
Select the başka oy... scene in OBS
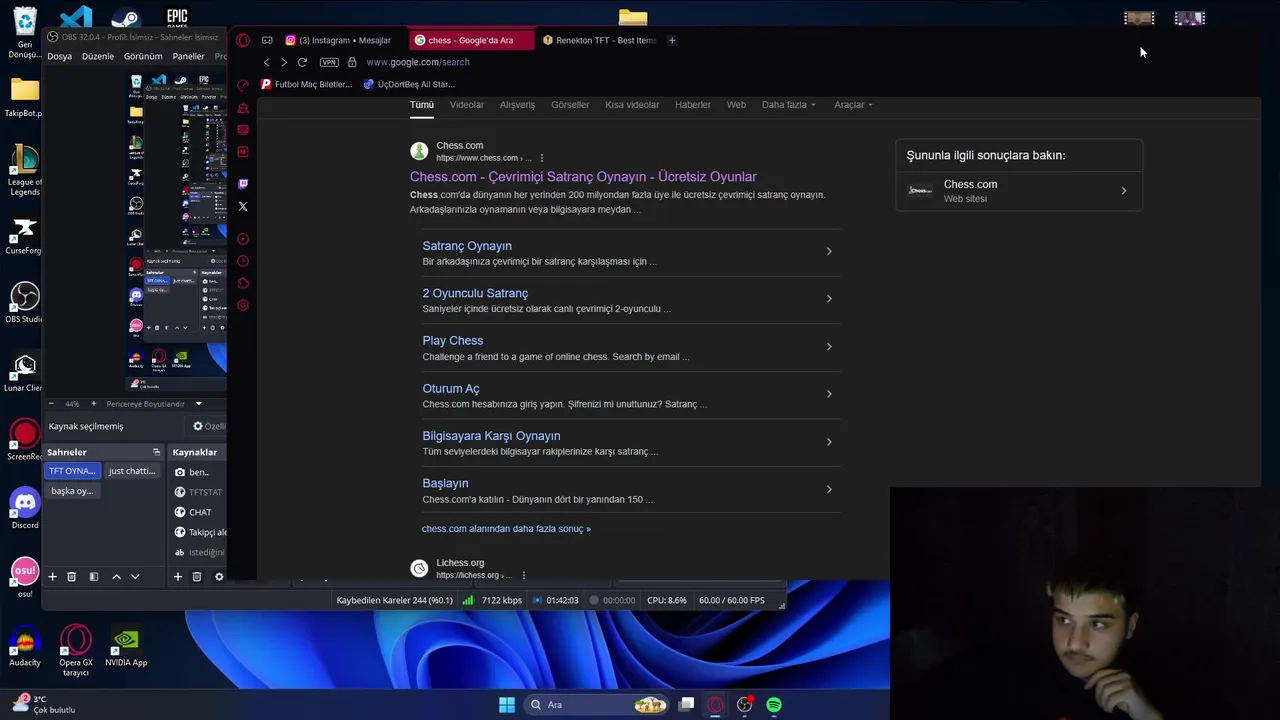(72, 491)
